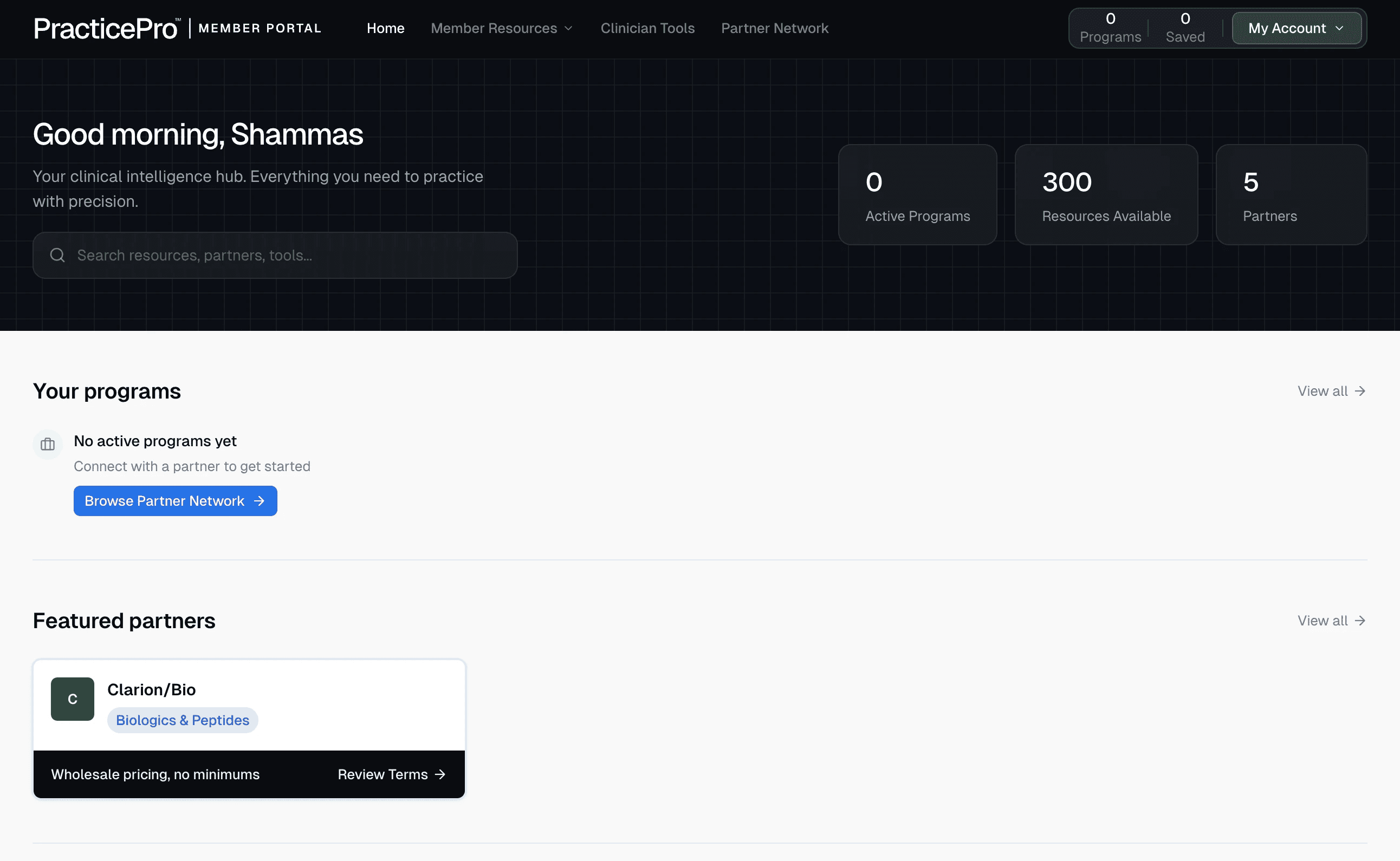The height and width of the screenshot is (861, 1400).
Task: Click arrow beside View all in Featured partners
Action: [x=1360, y=621]
